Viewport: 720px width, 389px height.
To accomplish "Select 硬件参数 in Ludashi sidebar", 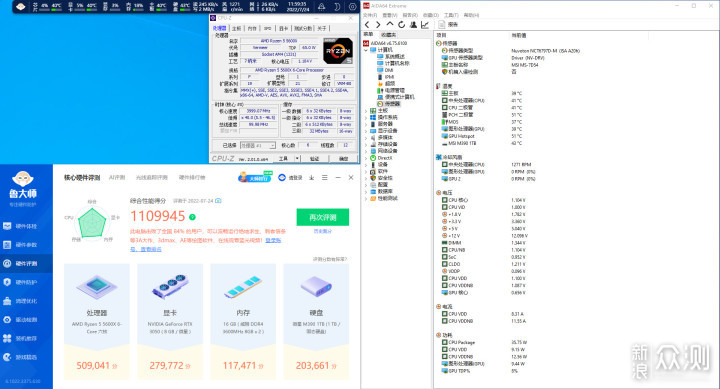I will pyautogui.click(x=26, y=245).
